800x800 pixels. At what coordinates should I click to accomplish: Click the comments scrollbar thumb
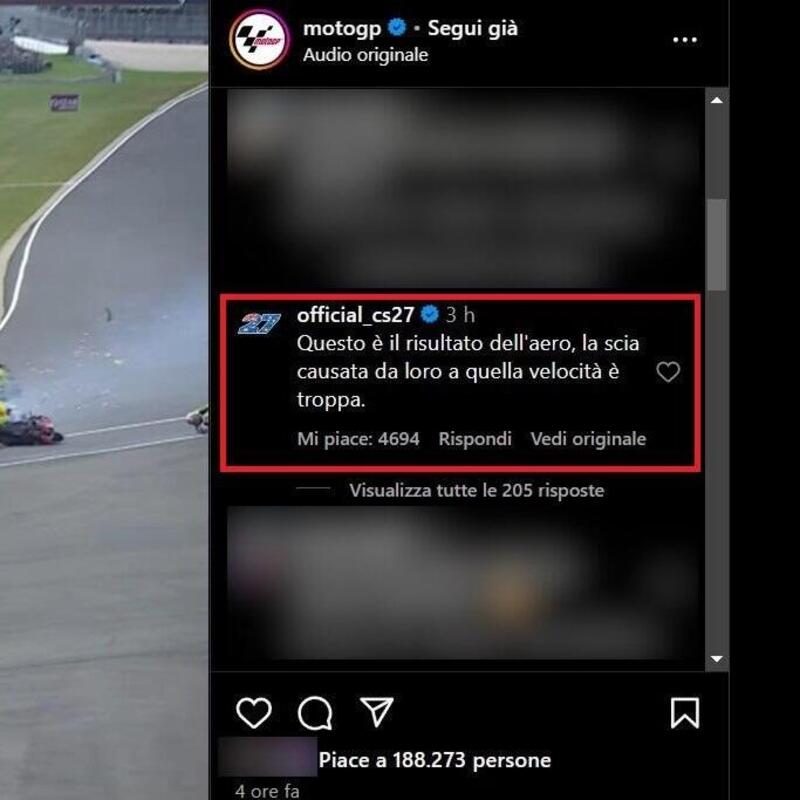pos(717,244)
